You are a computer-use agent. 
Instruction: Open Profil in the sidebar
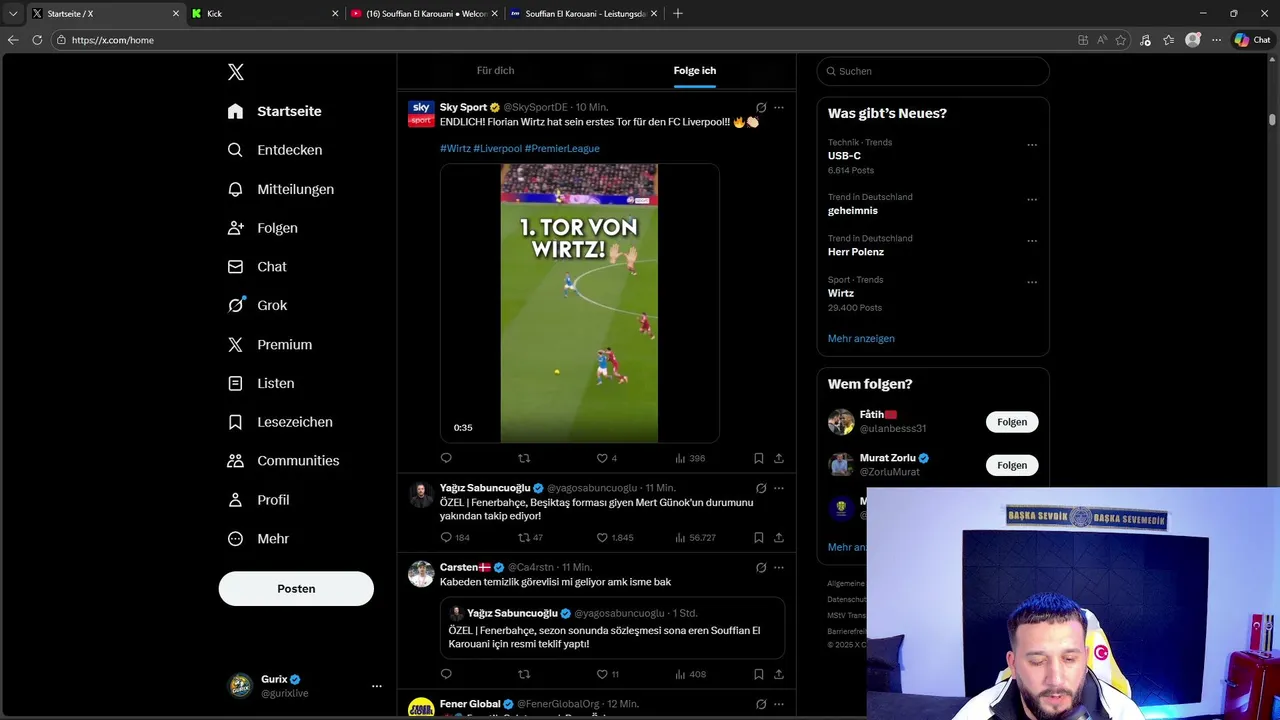click(x=258, y=500)
